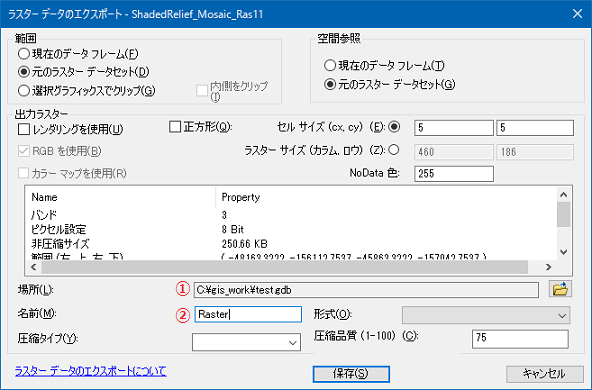This screenshot has width=592, height=390.
Task: Click the 保存(S) button
Action: [x=351, y=374]
